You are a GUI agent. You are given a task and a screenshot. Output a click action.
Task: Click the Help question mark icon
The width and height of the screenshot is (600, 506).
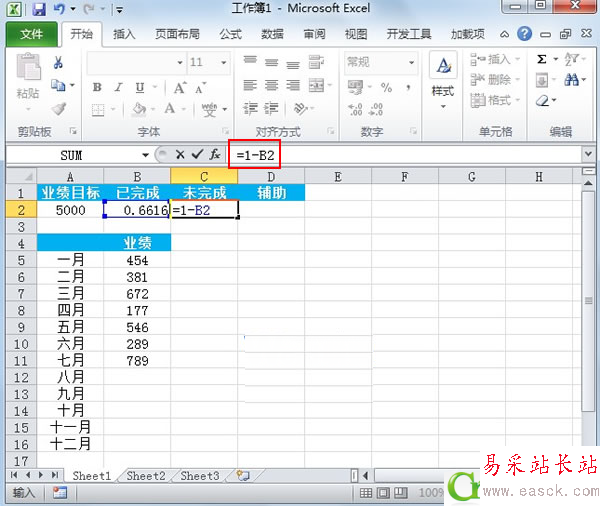[x=524, y=34]
